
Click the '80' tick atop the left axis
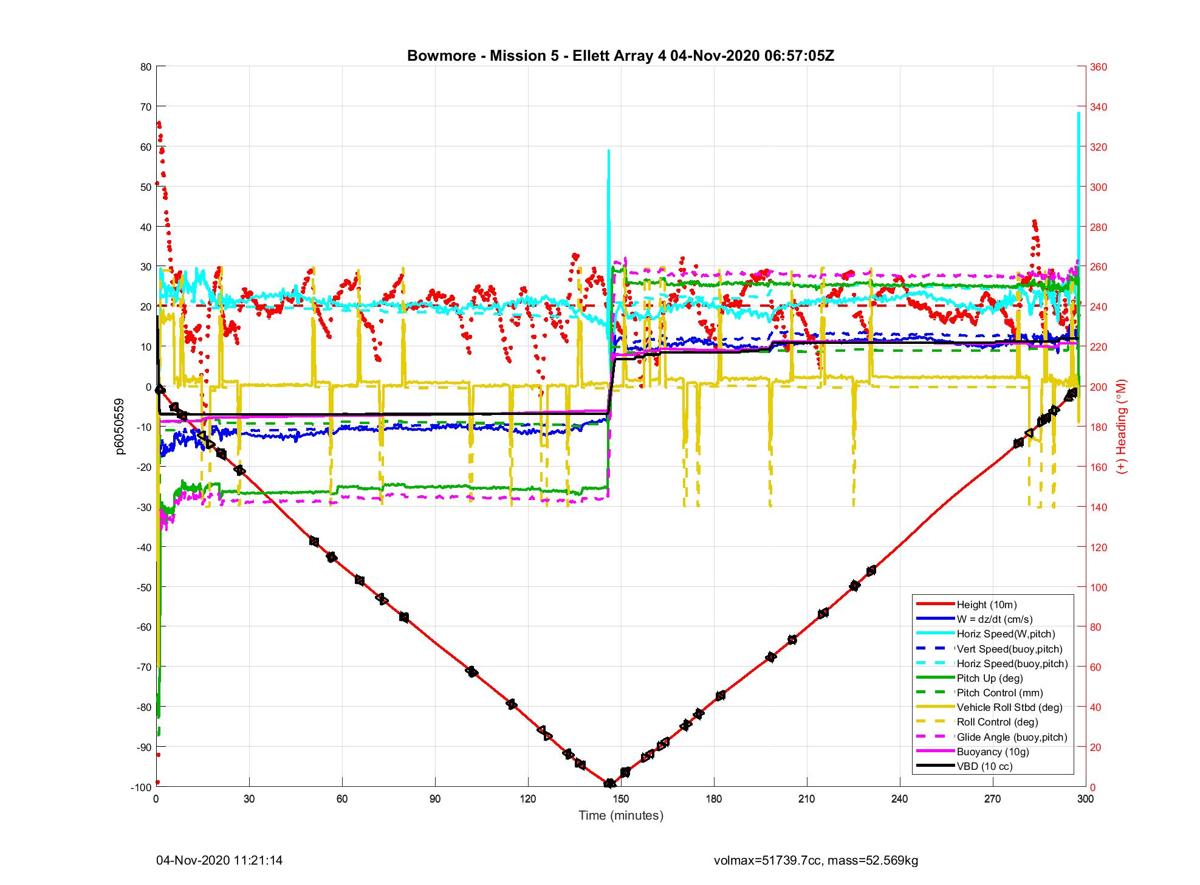(144, 67)
